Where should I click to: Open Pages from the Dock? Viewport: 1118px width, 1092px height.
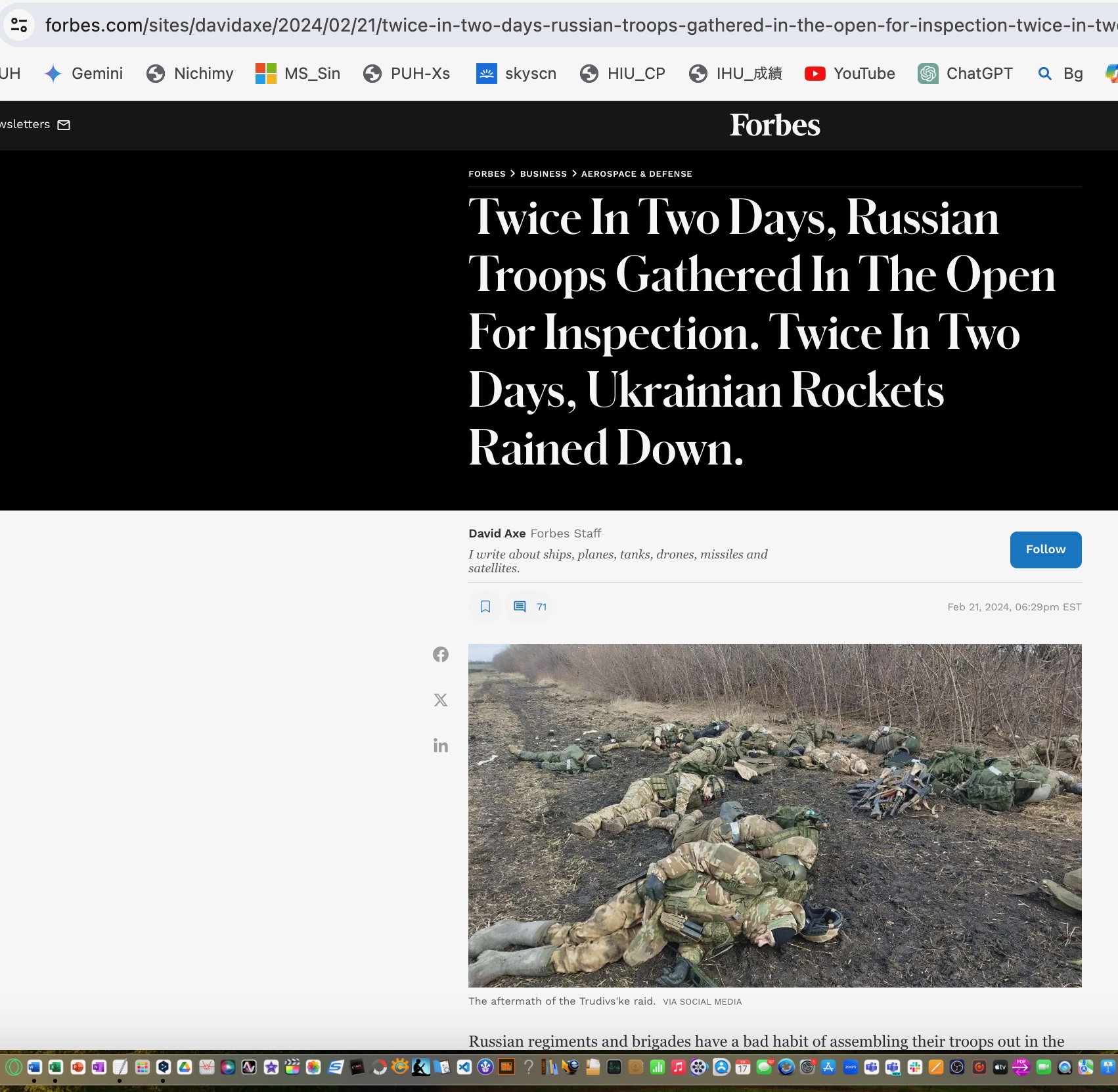pyautogui.click(x=936, y=1067)
